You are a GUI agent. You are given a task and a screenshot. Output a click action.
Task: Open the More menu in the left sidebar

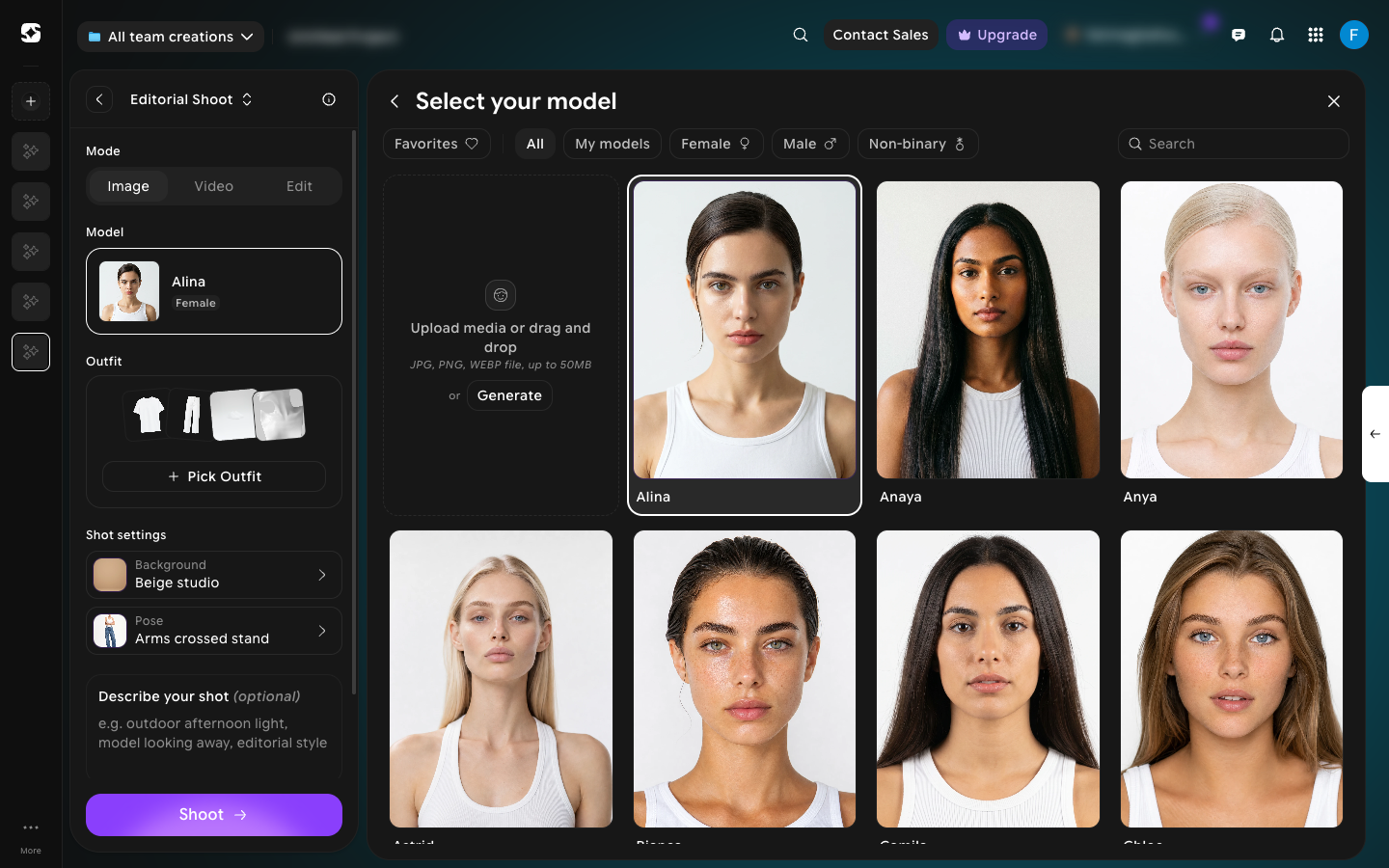[x=31, y=835]
